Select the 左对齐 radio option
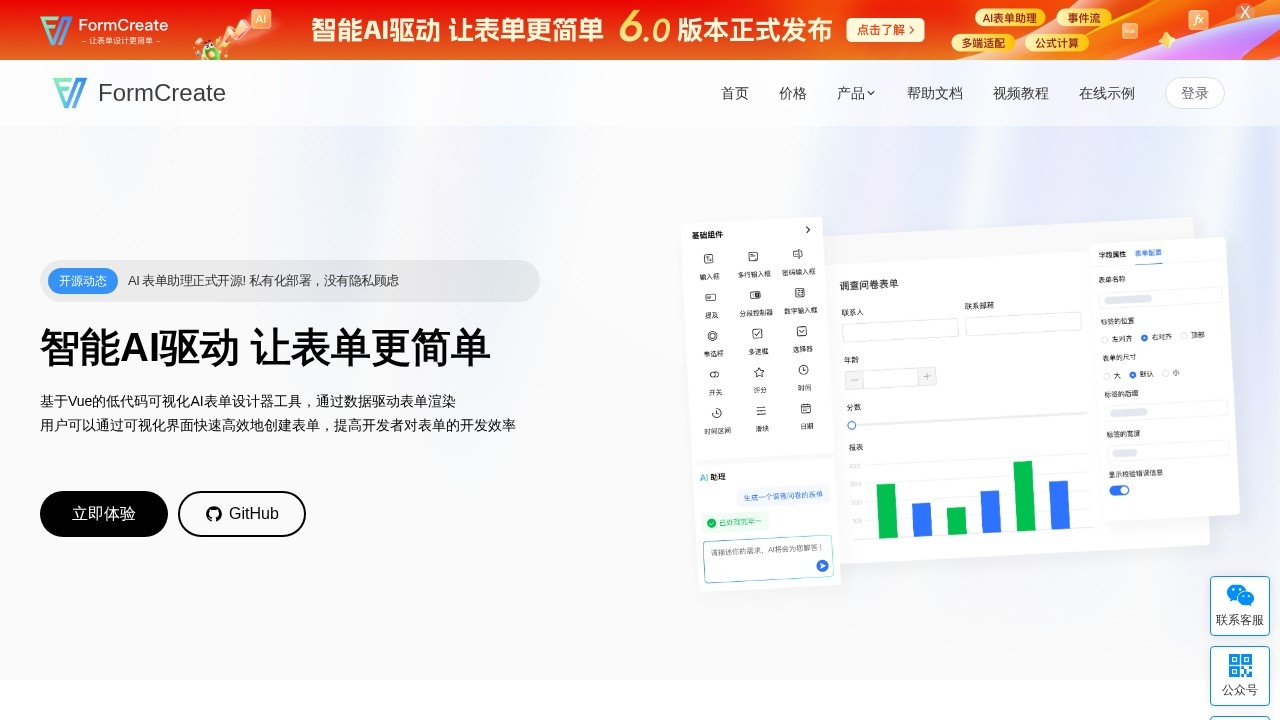1280x720 pixels. pos(1105,340)
